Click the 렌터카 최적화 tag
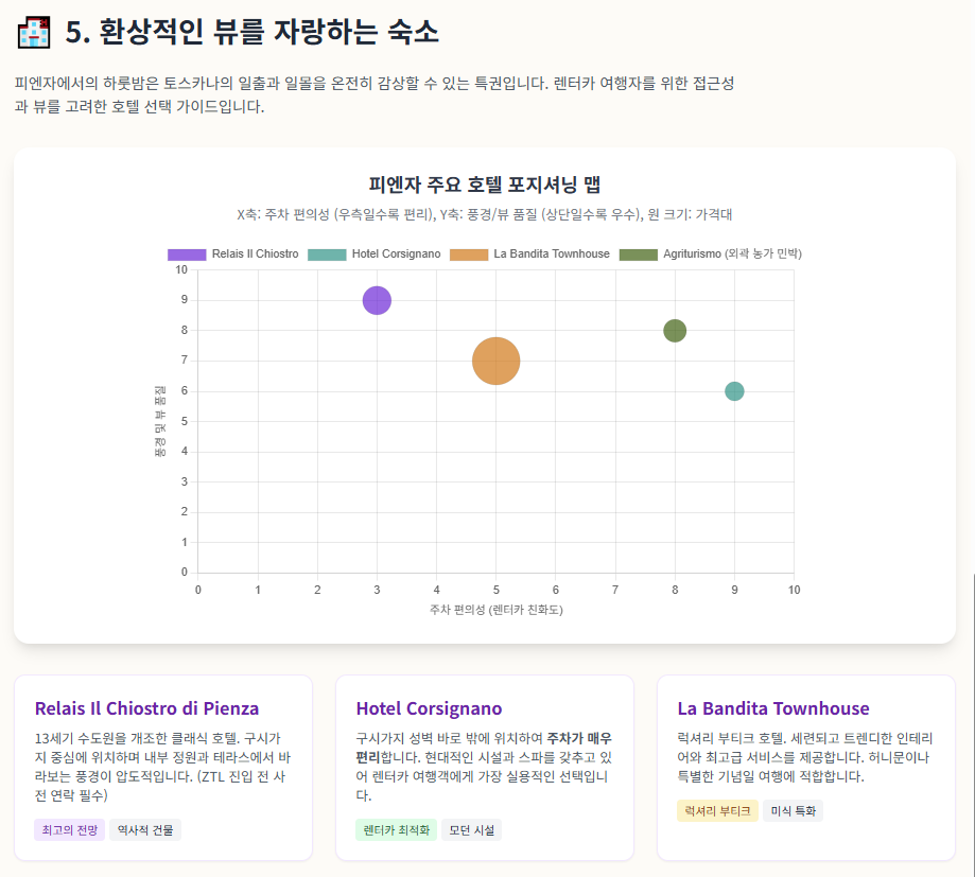The width and height of the screenshot is (975, 877). tap(397, 830)
